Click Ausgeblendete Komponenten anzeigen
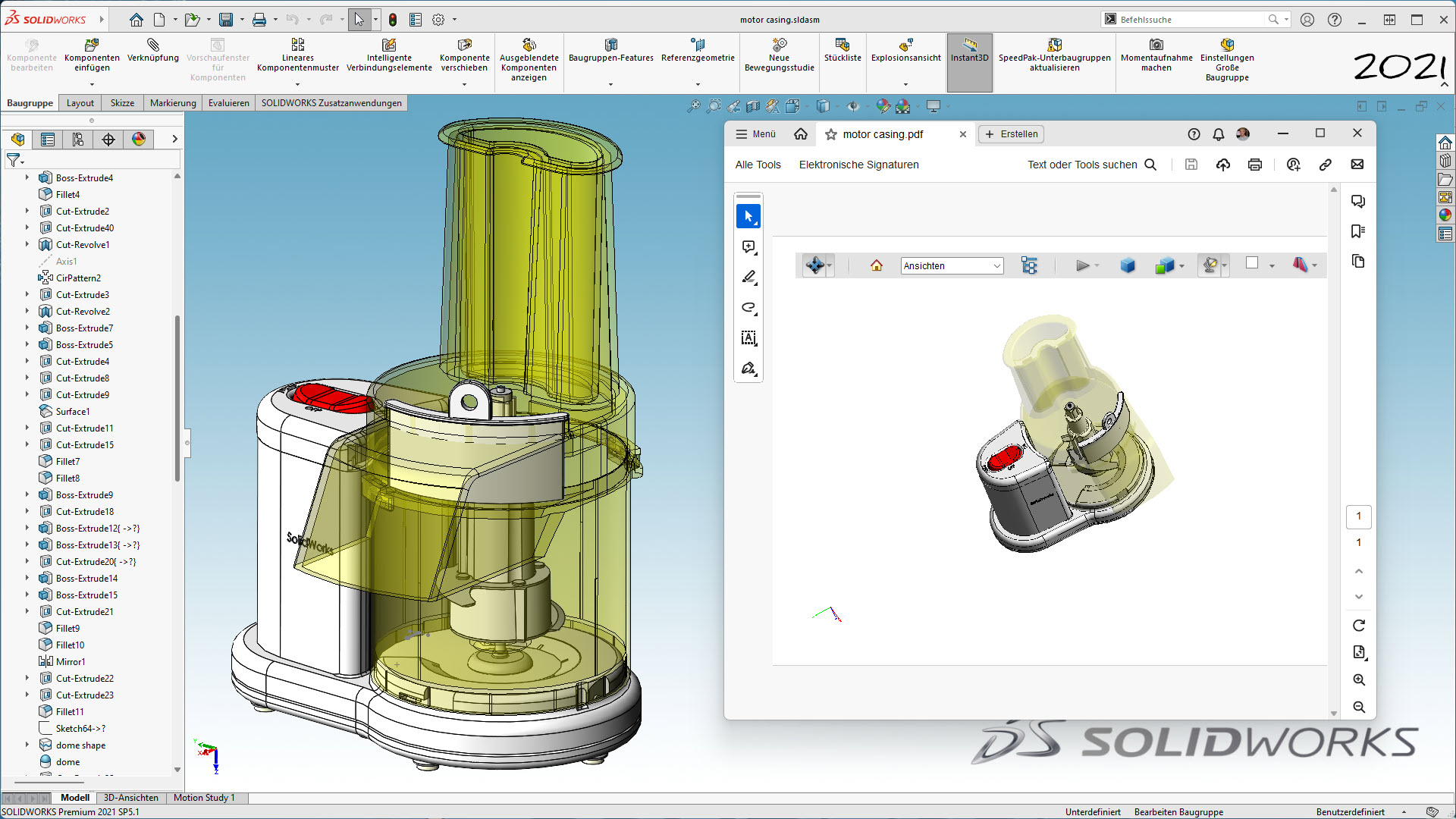 529,60
